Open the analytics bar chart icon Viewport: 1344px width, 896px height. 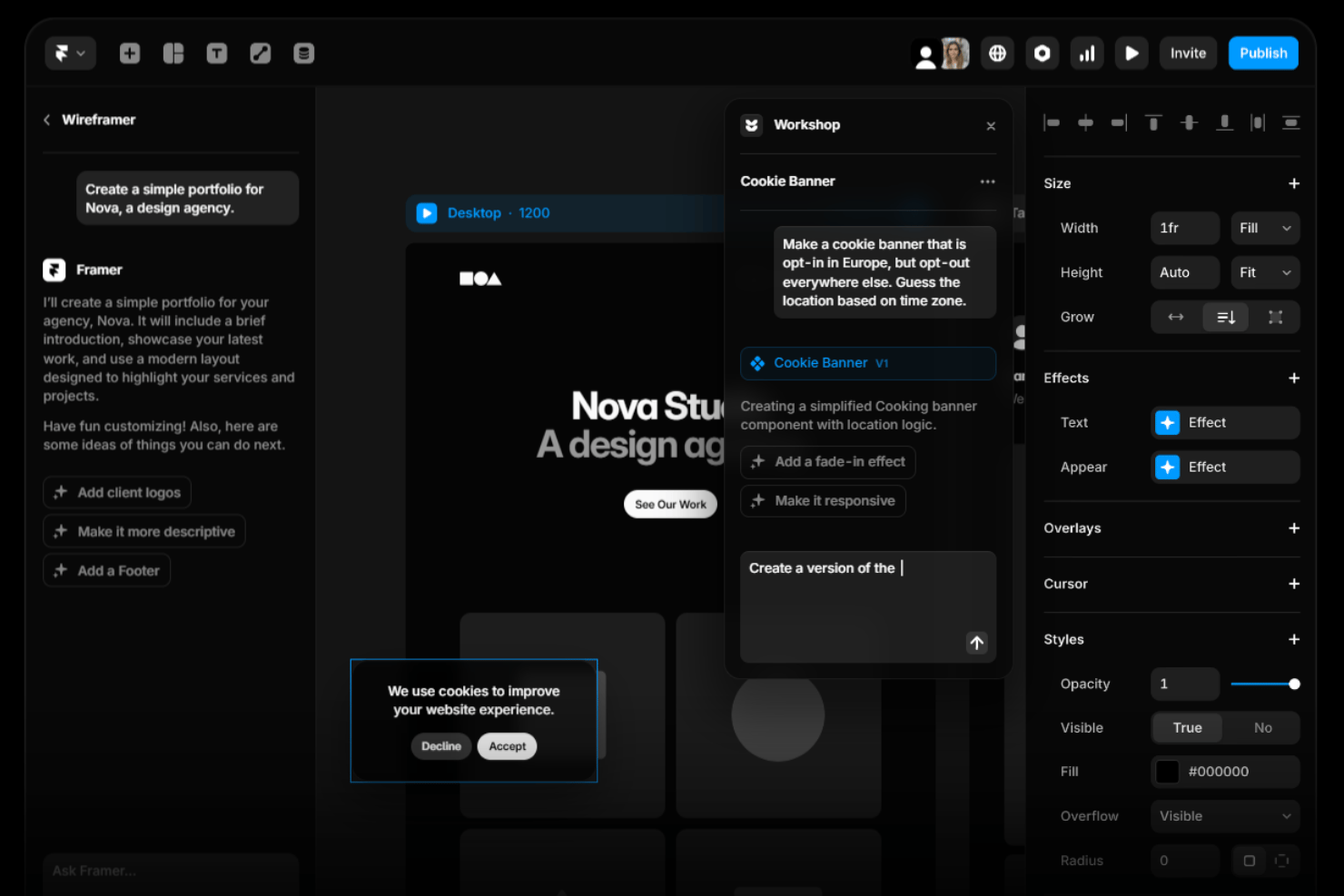point(1087,54)
